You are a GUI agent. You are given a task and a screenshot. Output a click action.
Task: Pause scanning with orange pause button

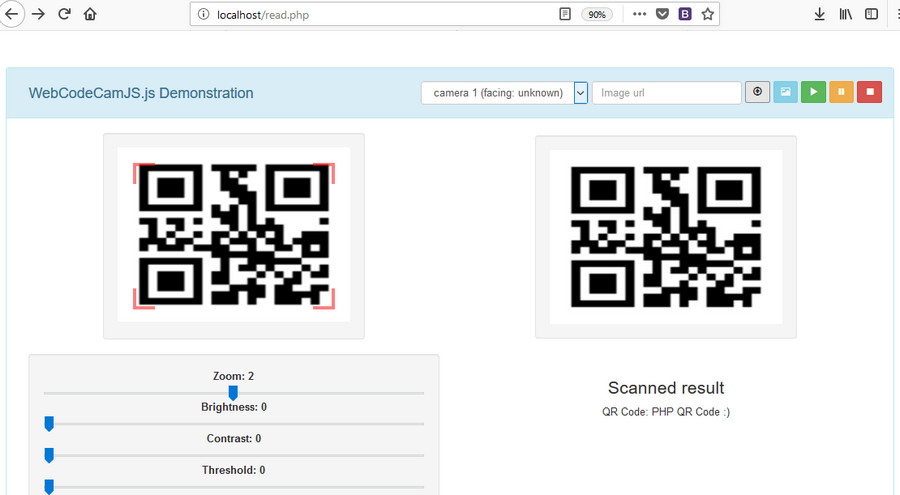(841, 92)
